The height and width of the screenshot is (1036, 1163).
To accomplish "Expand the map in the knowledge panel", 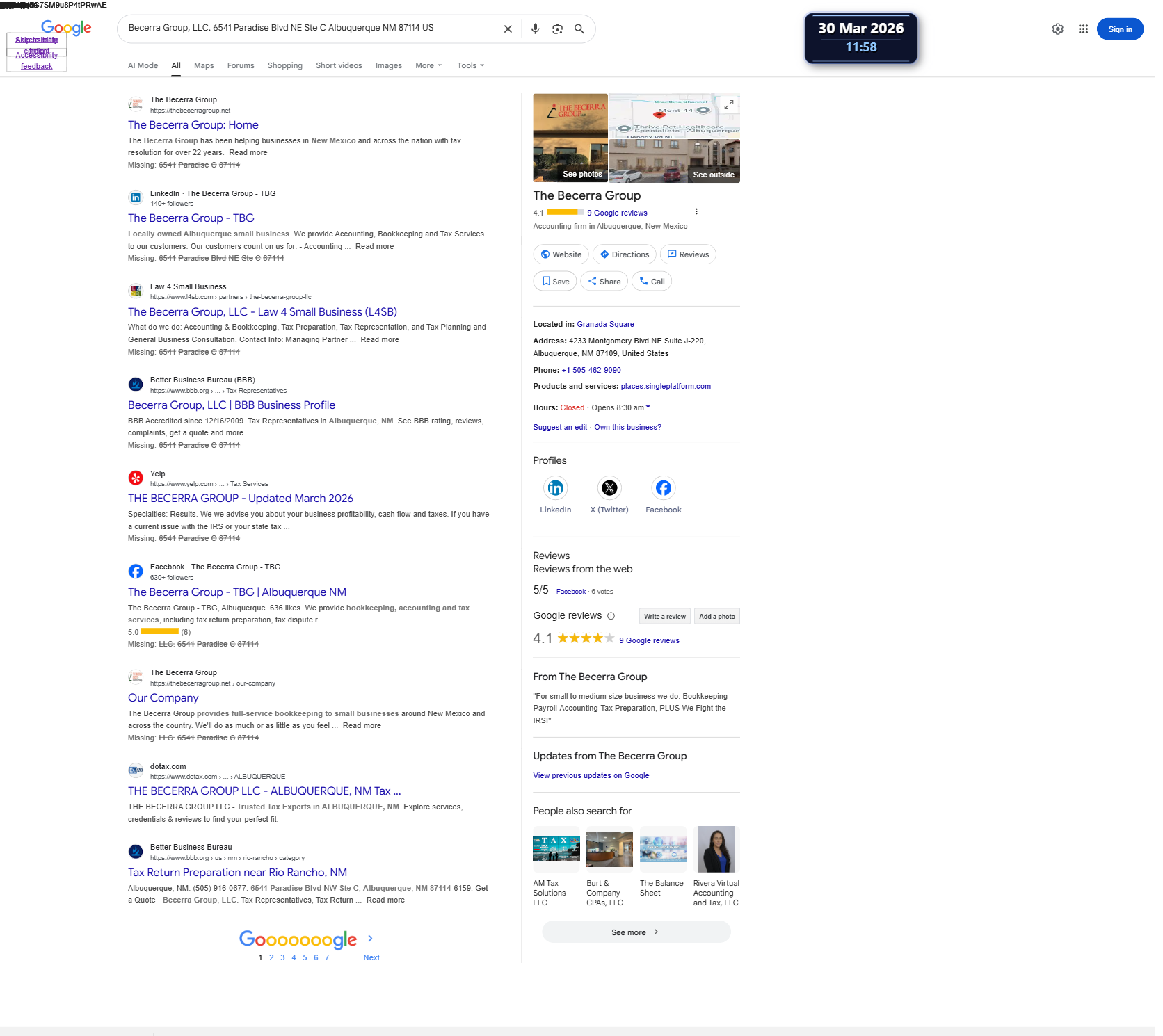I will [x=728, y=104].
